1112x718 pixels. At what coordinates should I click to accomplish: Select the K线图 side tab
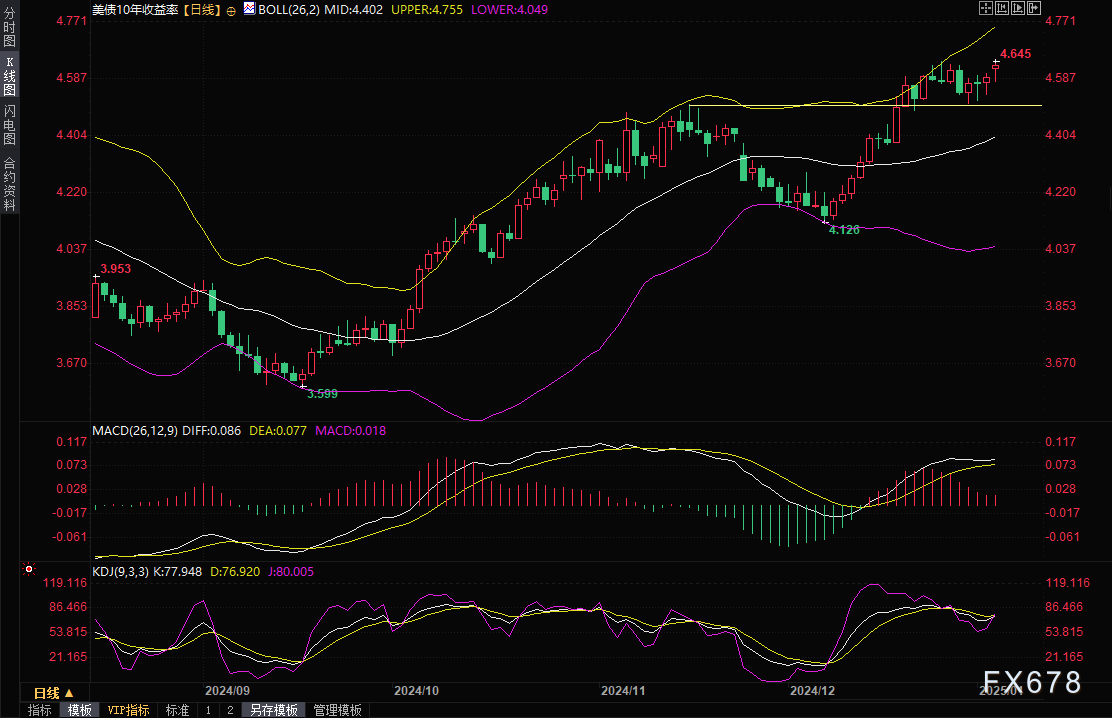pos(9,77)
